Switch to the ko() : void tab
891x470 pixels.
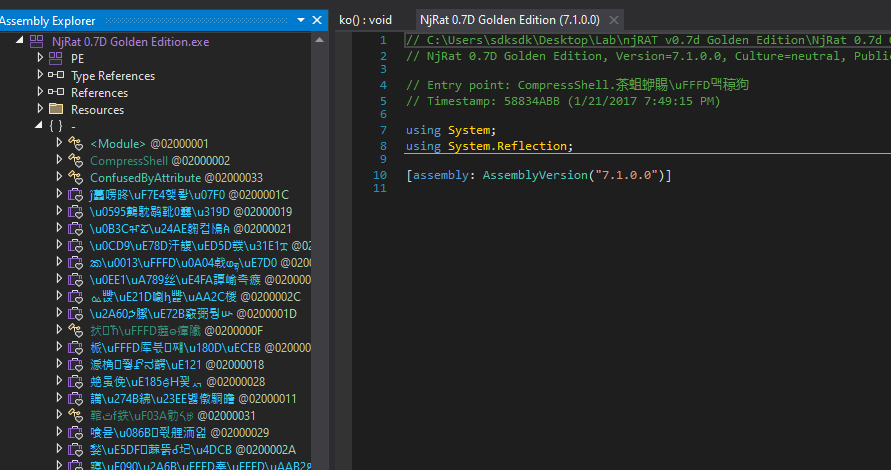coord(365,20)
